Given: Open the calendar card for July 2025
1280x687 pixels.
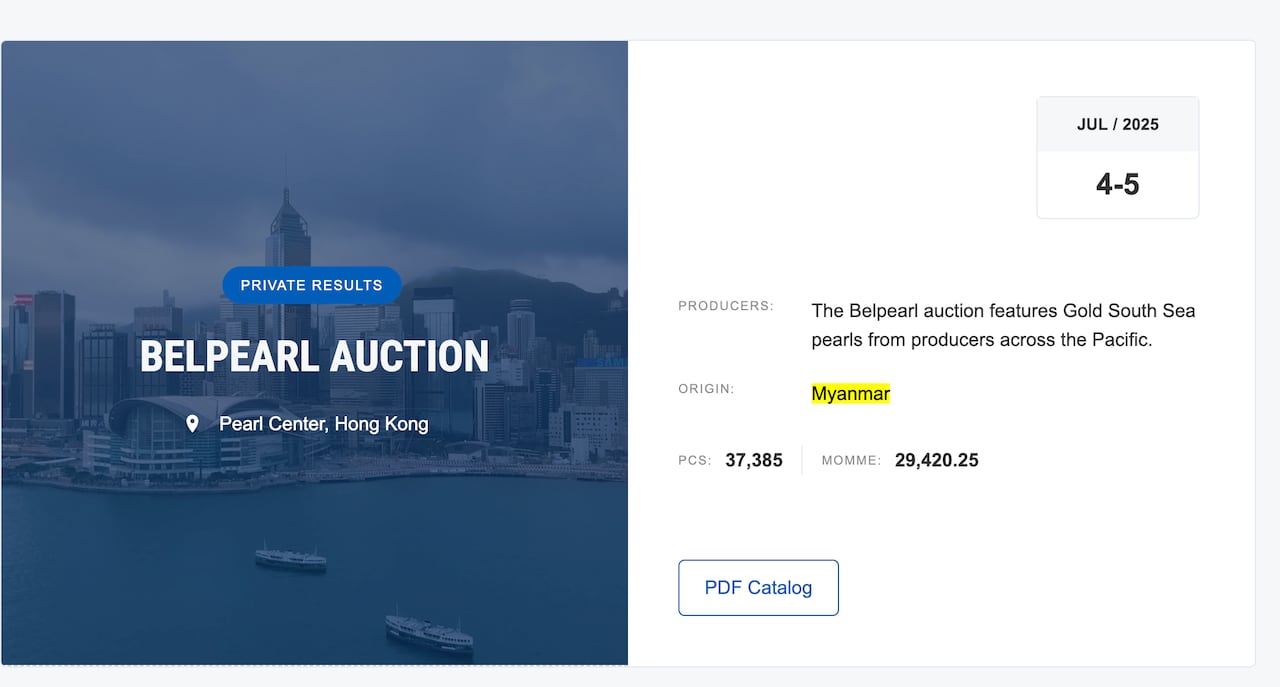Looking at the screenshot, I should click(1117, 157).
